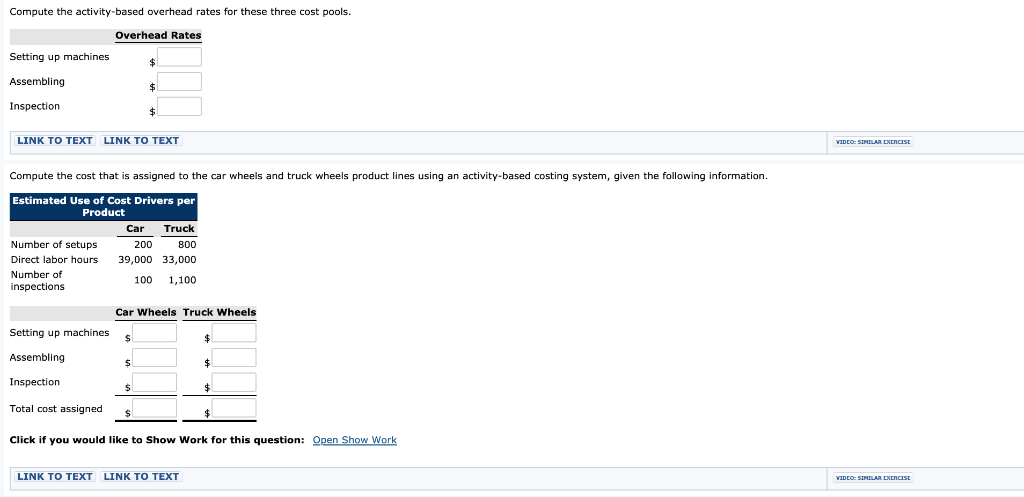Click Car Wheels Inspection cost field

[x=155, y=382]
